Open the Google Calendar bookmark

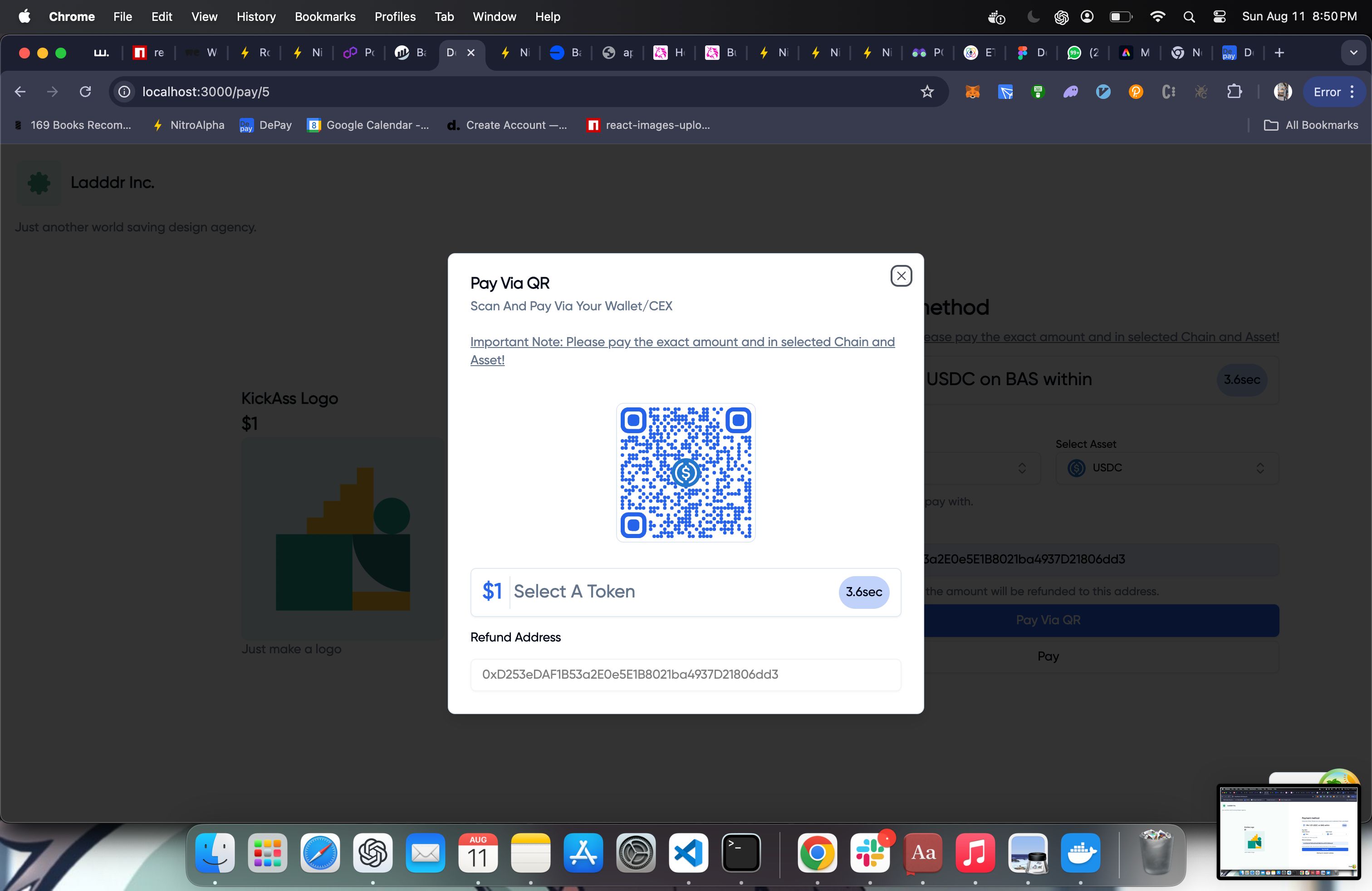click(368, 125)
